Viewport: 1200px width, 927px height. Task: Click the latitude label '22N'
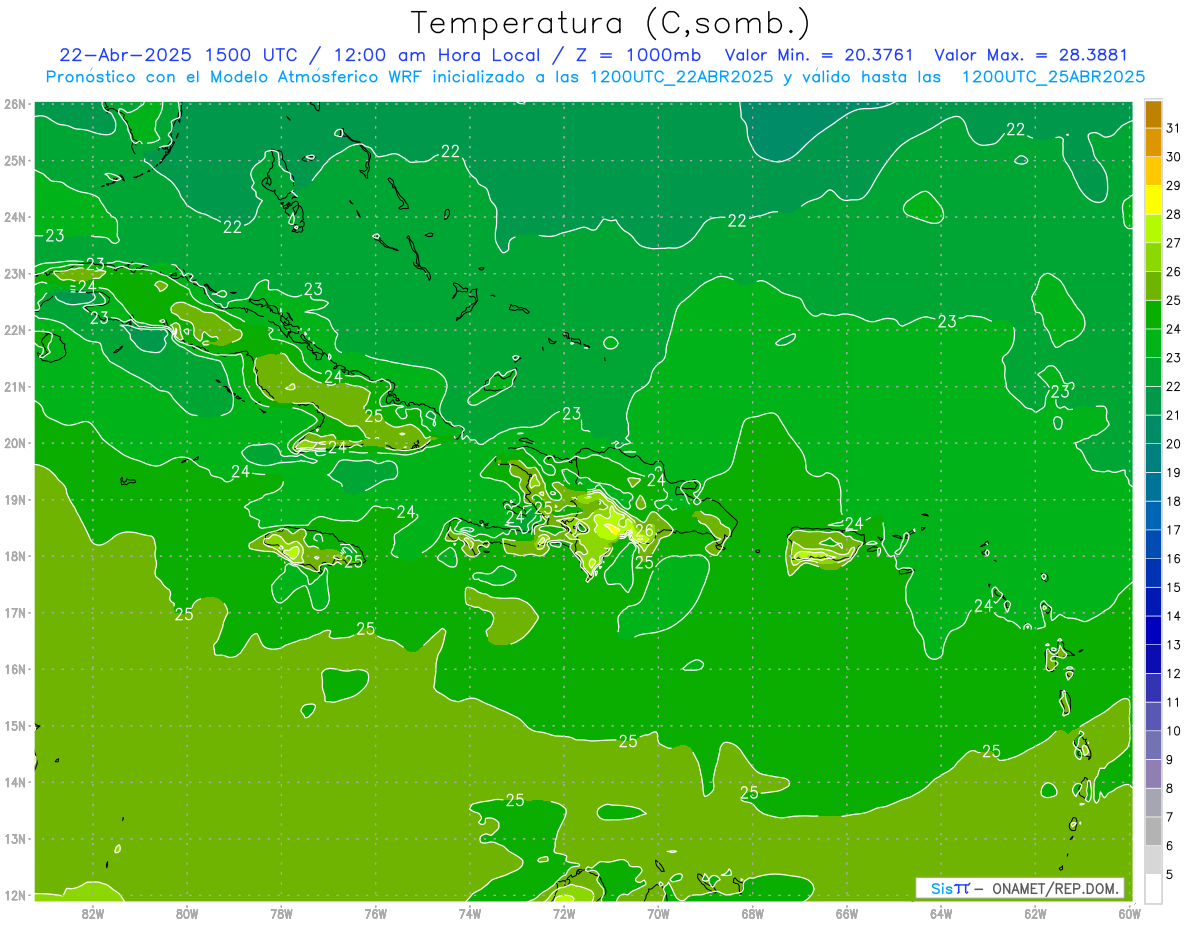pos(14,330)
